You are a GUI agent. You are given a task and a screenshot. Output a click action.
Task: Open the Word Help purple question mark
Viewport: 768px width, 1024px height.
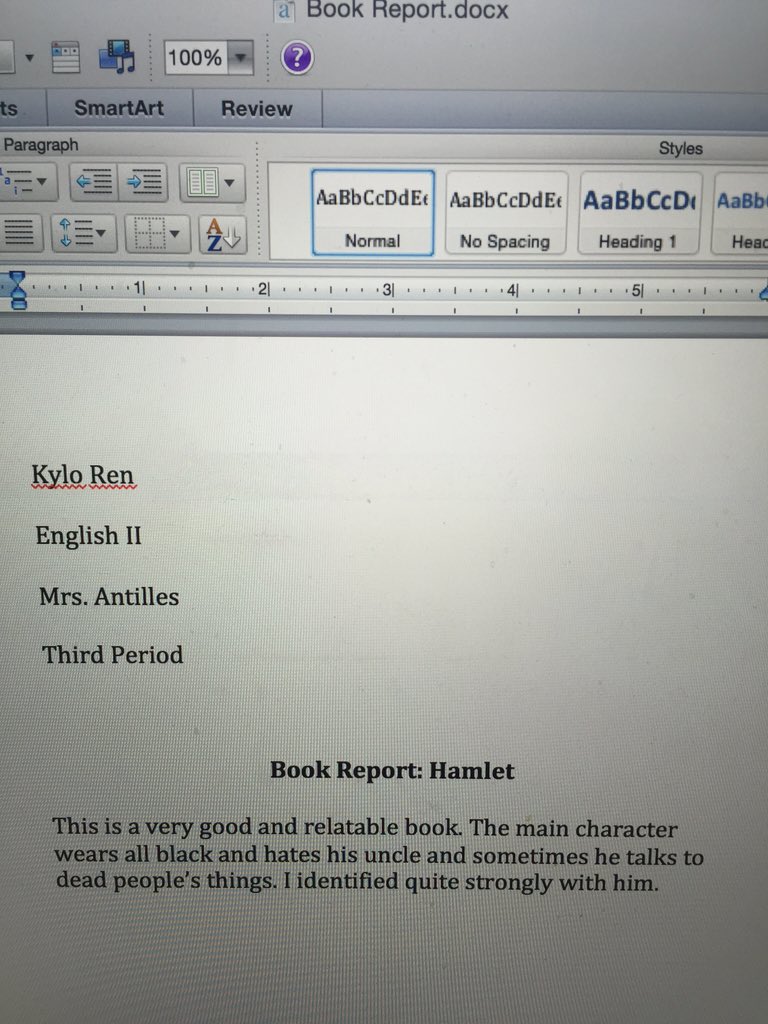(297, 57)
